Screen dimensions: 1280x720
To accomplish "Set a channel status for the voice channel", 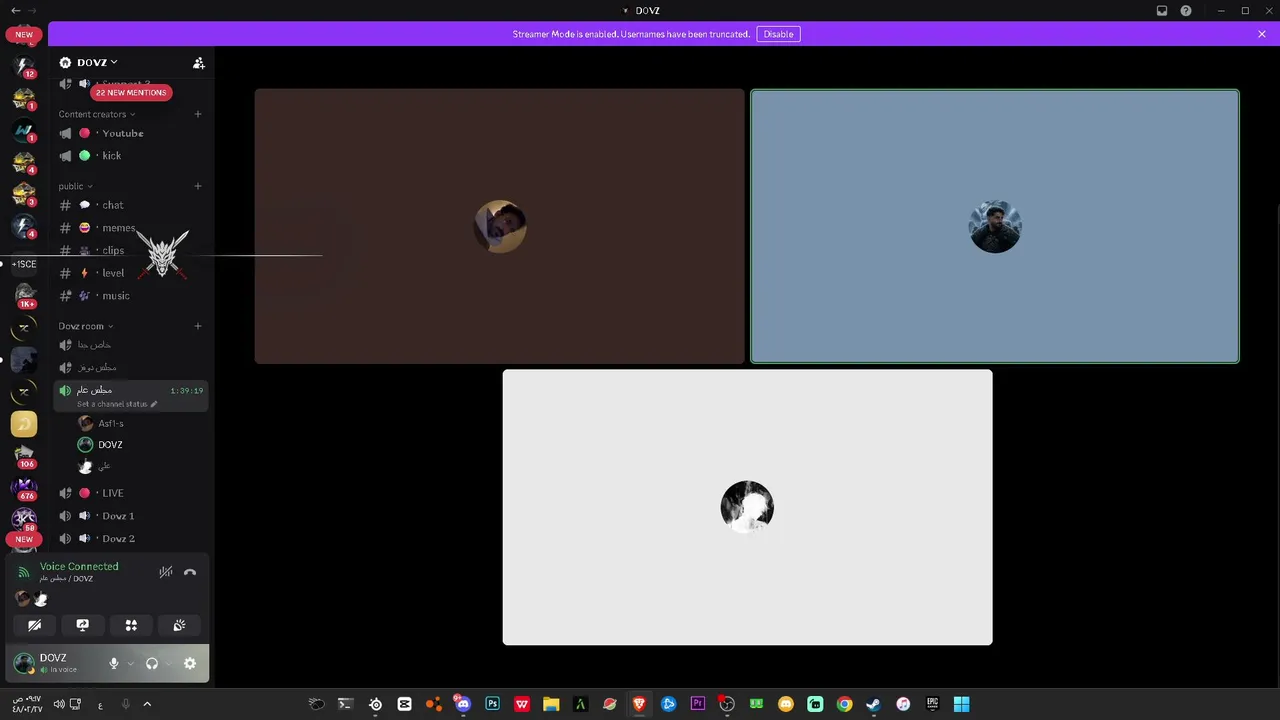I will point(117,404).
